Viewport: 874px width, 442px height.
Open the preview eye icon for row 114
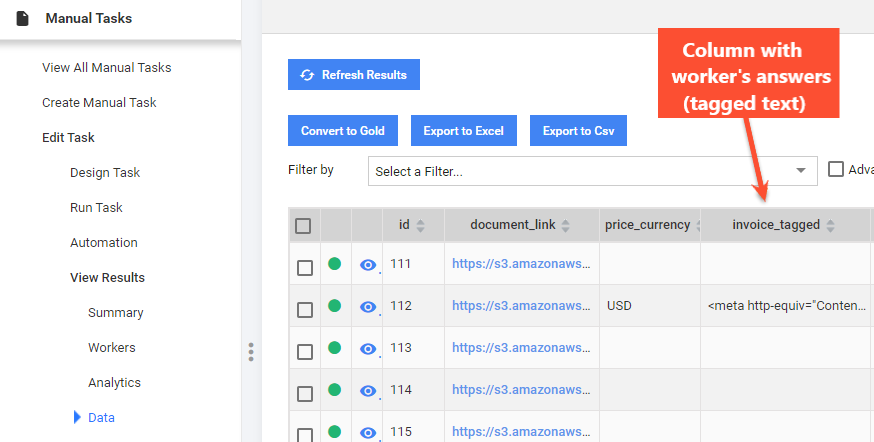pos(368,391)
